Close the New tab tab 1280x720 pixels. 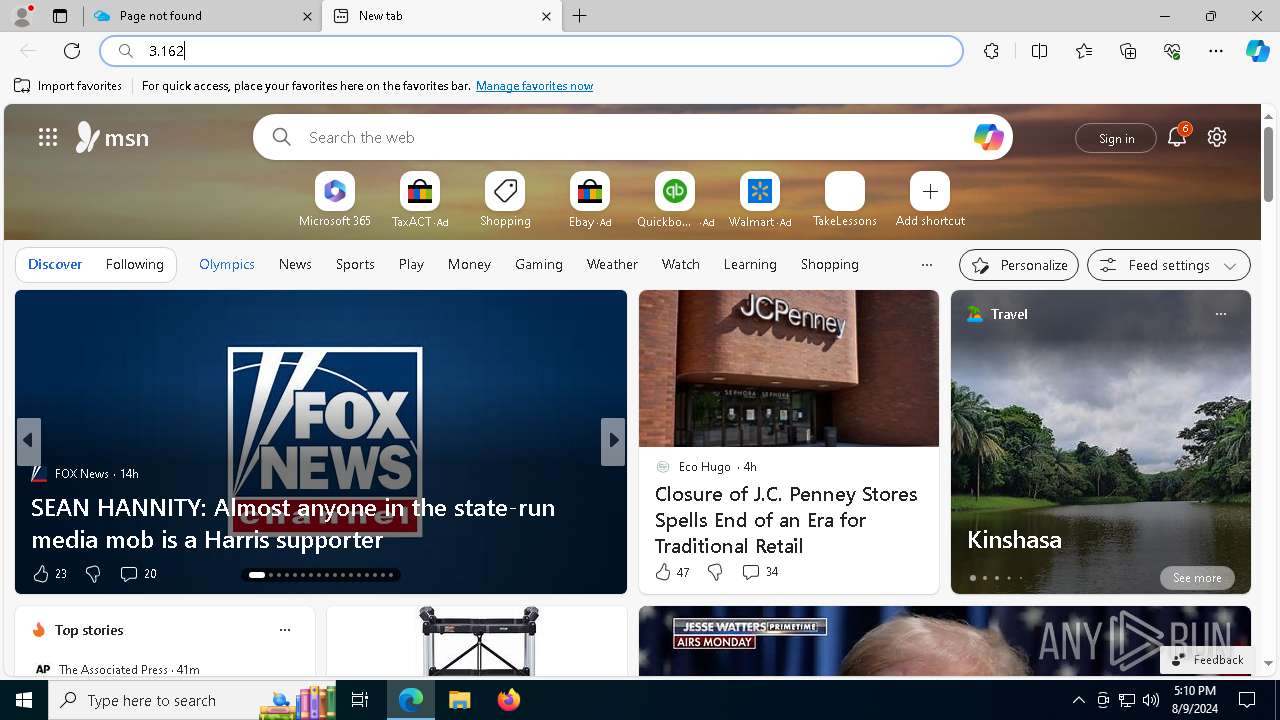click(546, 16)
